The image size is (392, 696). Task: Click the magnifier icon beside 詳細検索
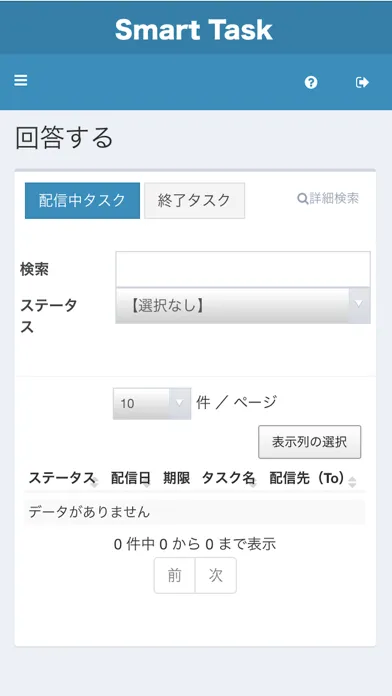tap(302, 199)
